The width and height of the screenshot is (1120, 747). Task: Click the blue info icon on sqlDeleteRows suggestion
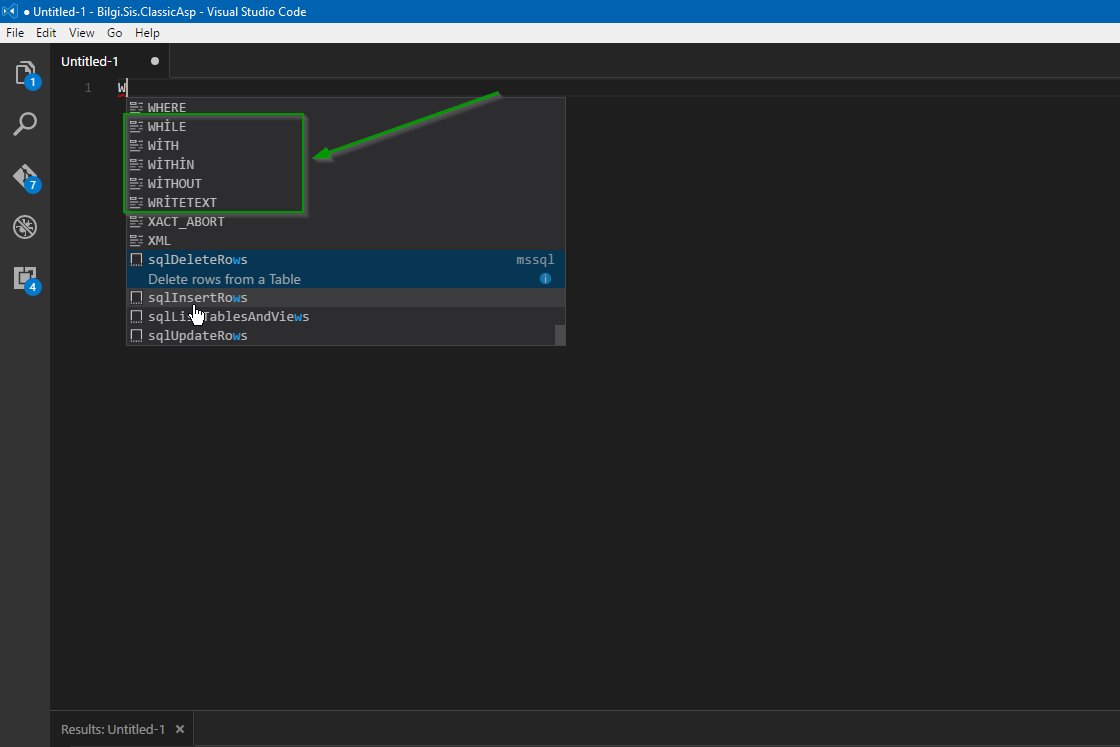545,279
